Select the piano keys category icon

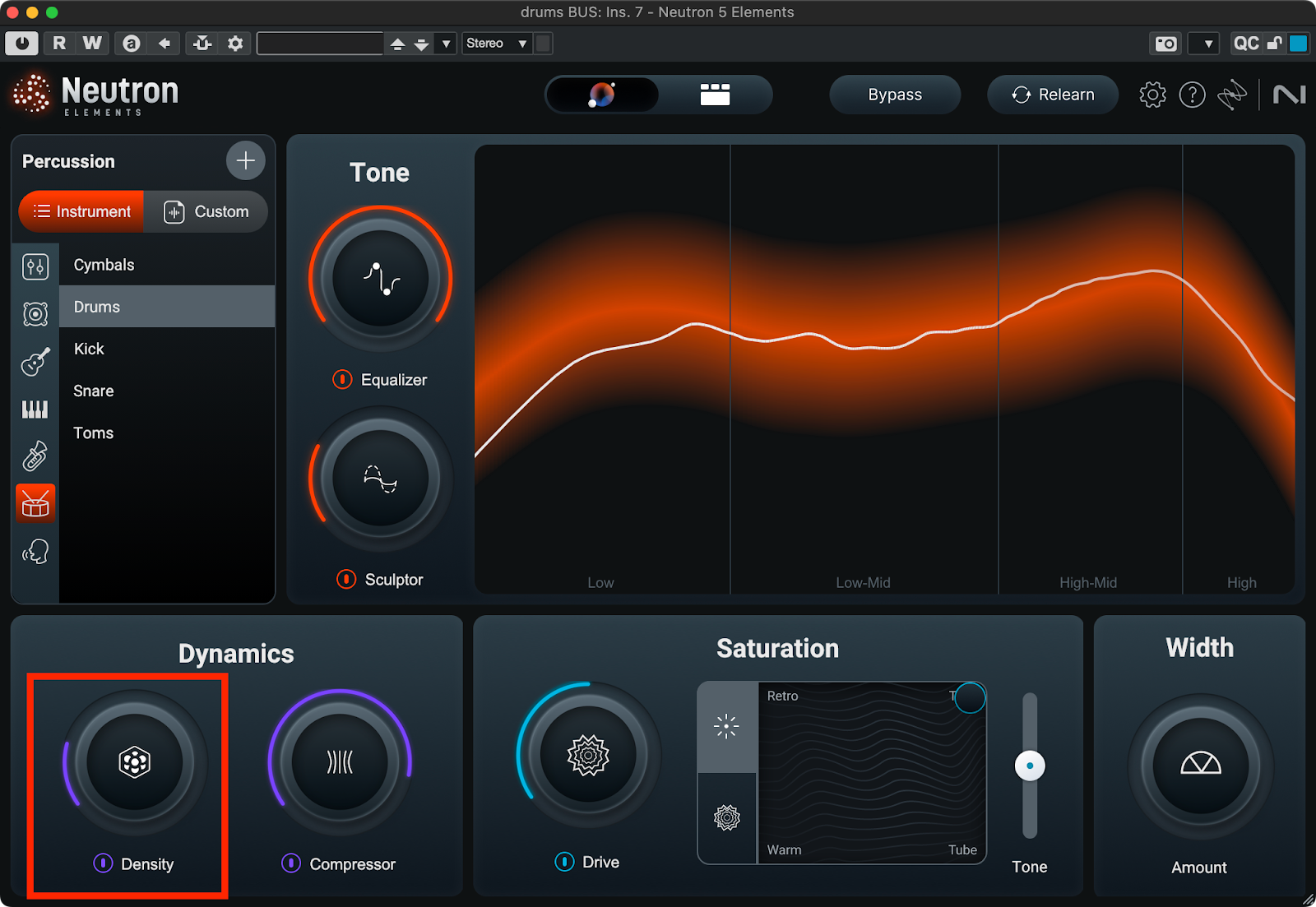tap(35, 409)
